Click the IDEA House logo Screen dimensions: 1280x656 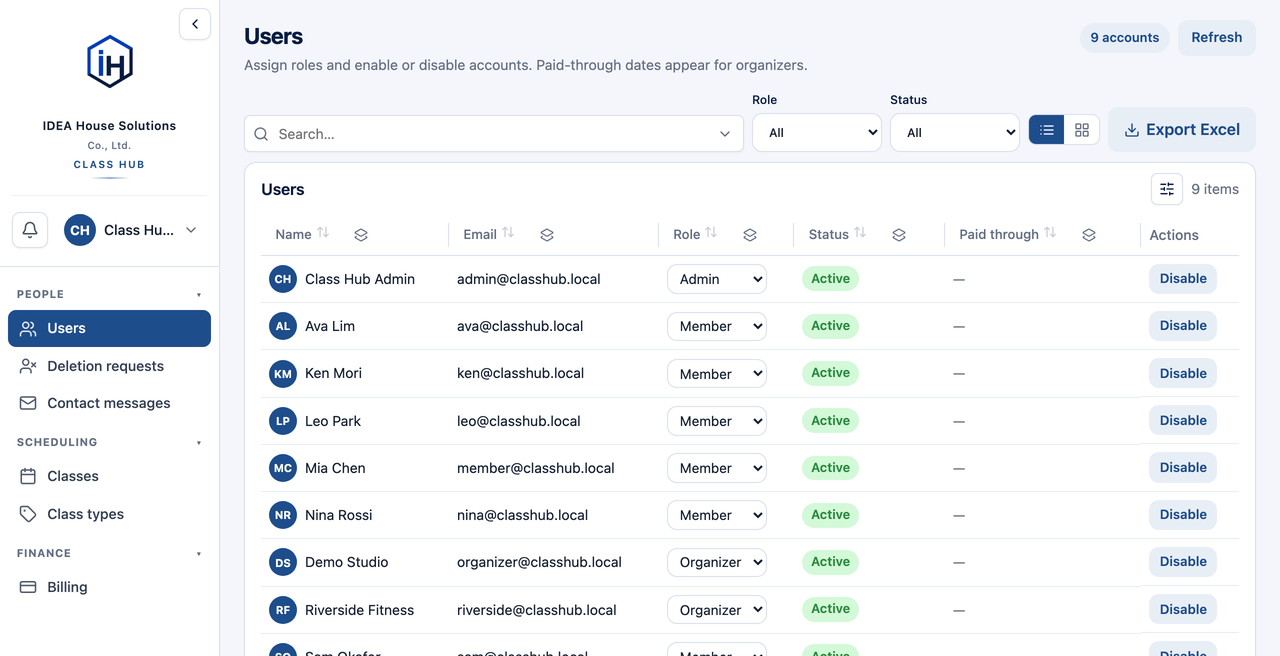(x=110, y=61)
